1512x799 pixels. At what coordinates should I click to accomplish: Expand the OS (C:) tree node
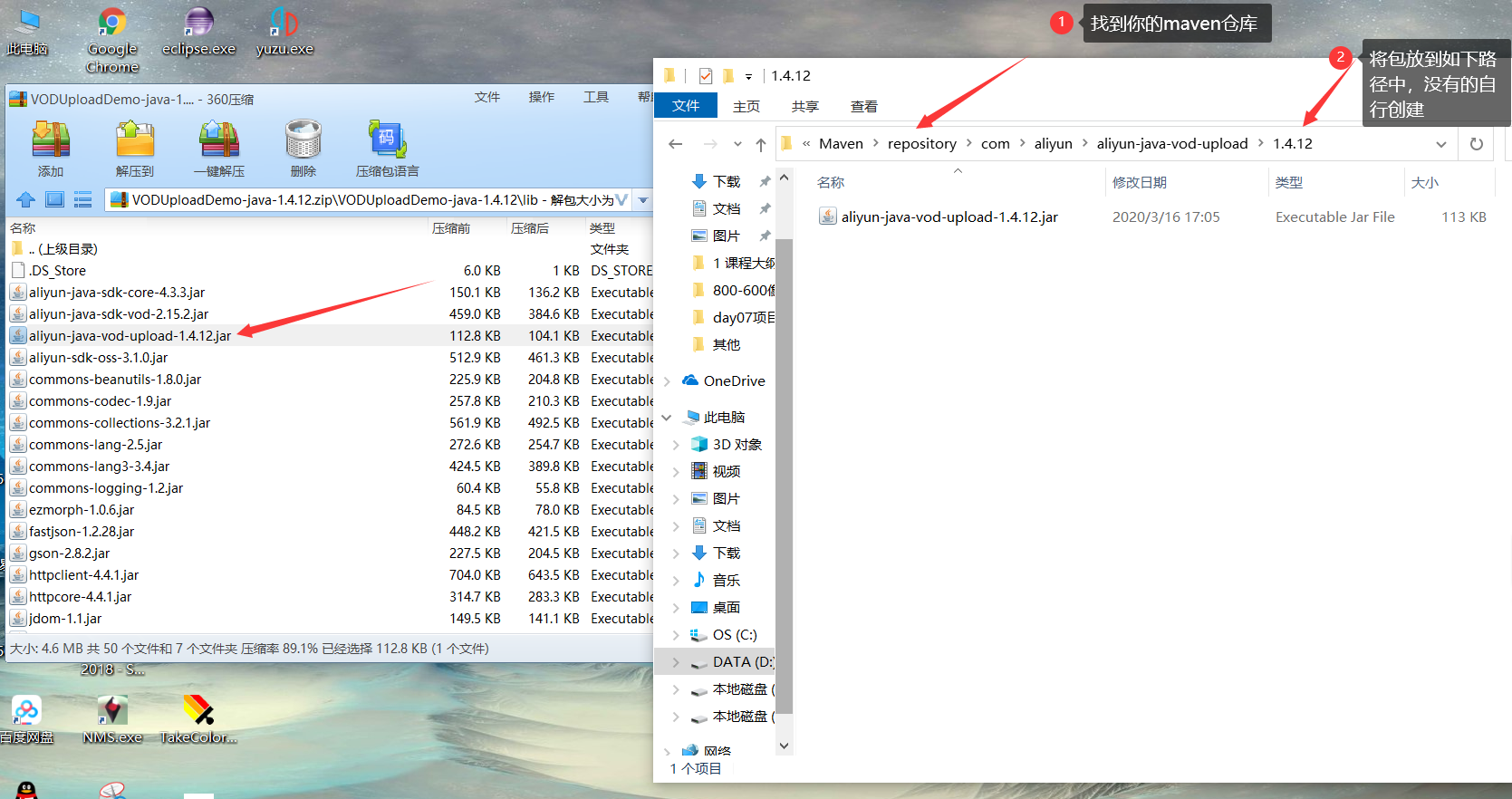(676, 635)
